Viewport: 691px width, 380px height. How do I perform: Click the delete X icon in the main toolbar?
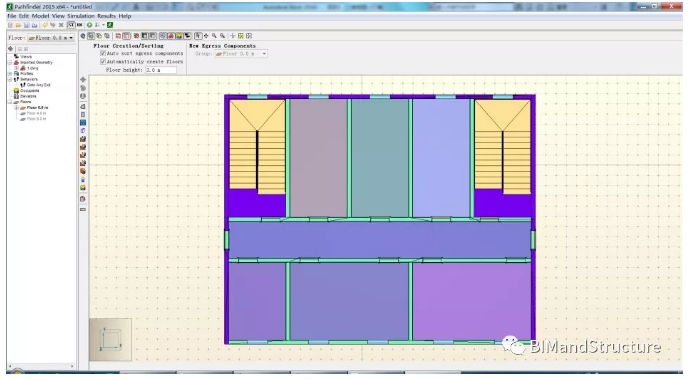(61, 25)
